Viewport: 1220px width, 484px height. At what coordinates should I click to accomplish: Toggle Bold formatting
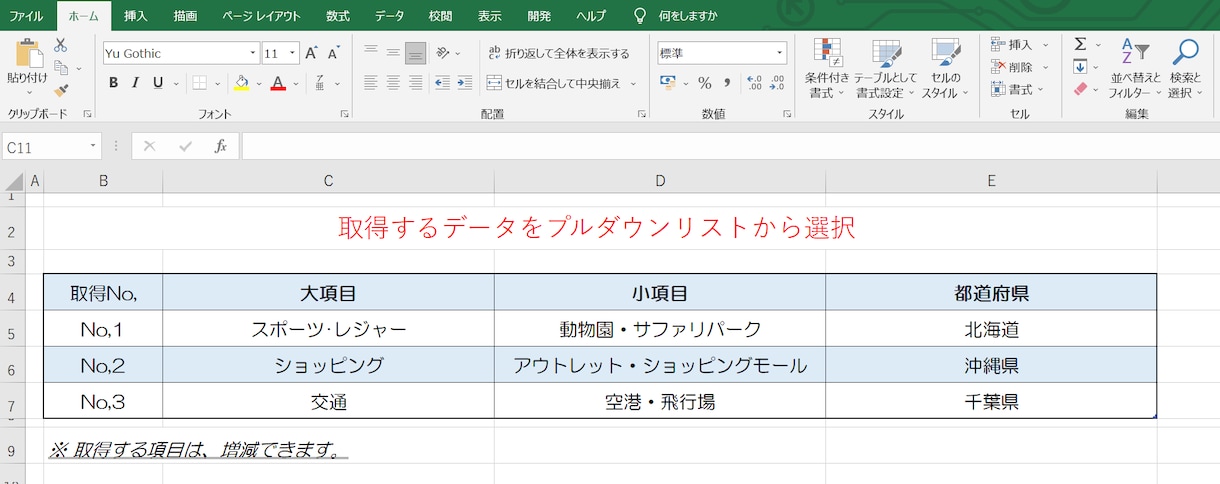coord(113,83)
